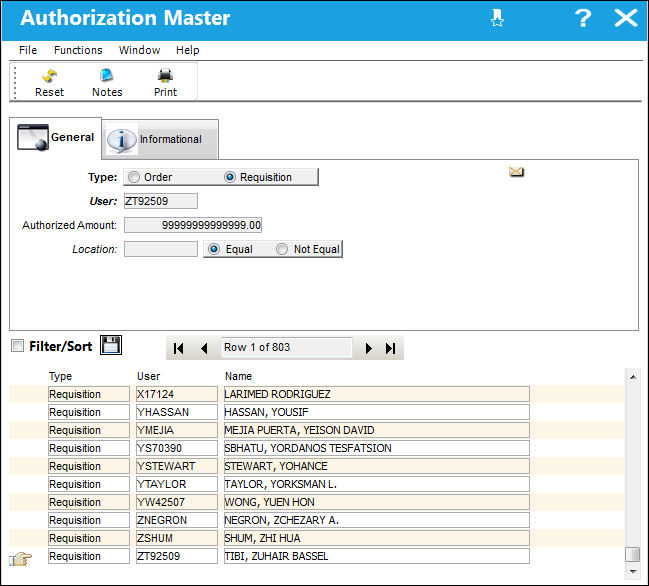Select user cell ZNEGRON
Viewport: 649px width, 586px height.
click(177, 520)
